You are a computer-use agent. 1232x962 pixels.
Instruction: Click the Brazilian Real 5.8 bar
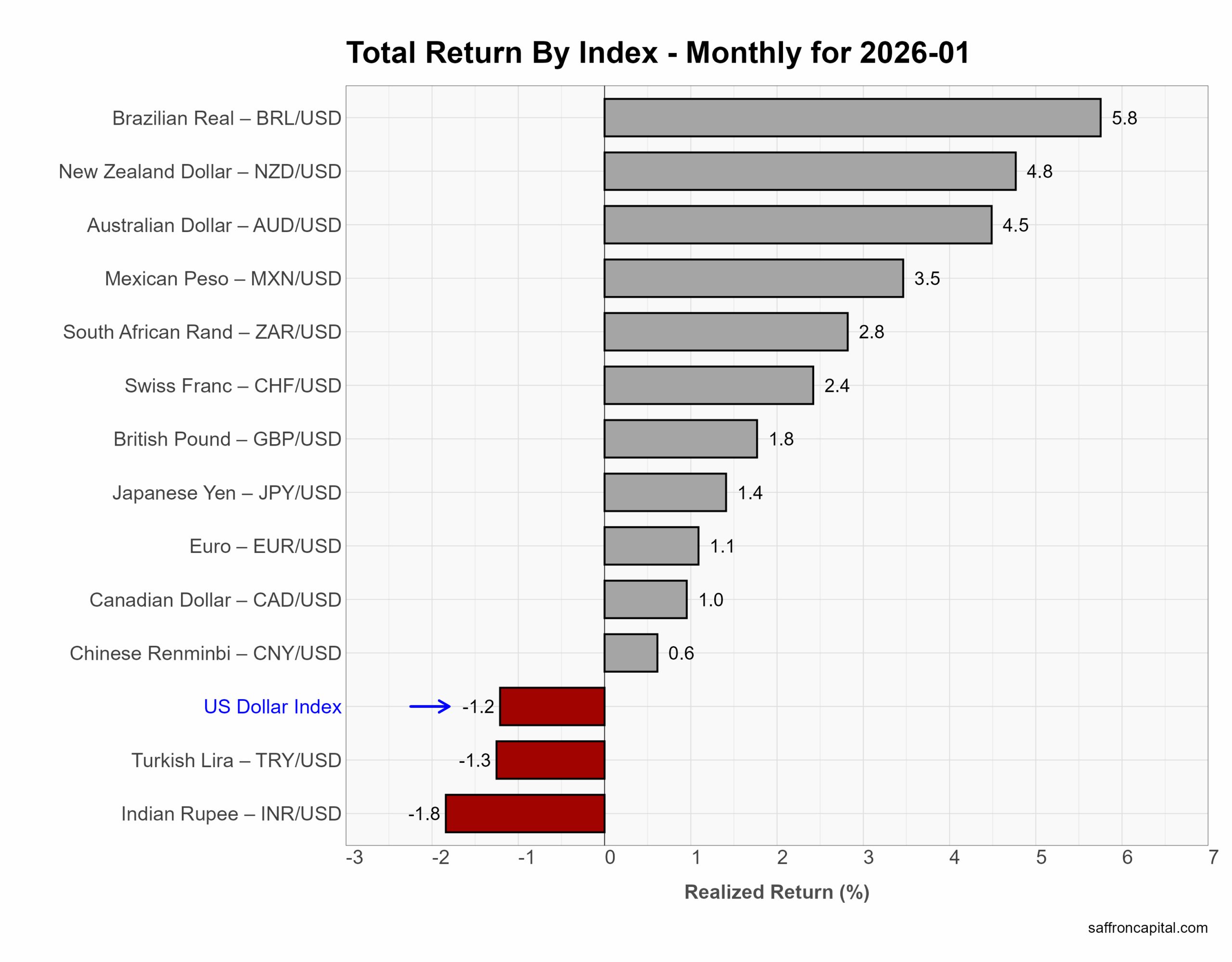[852, 117]
